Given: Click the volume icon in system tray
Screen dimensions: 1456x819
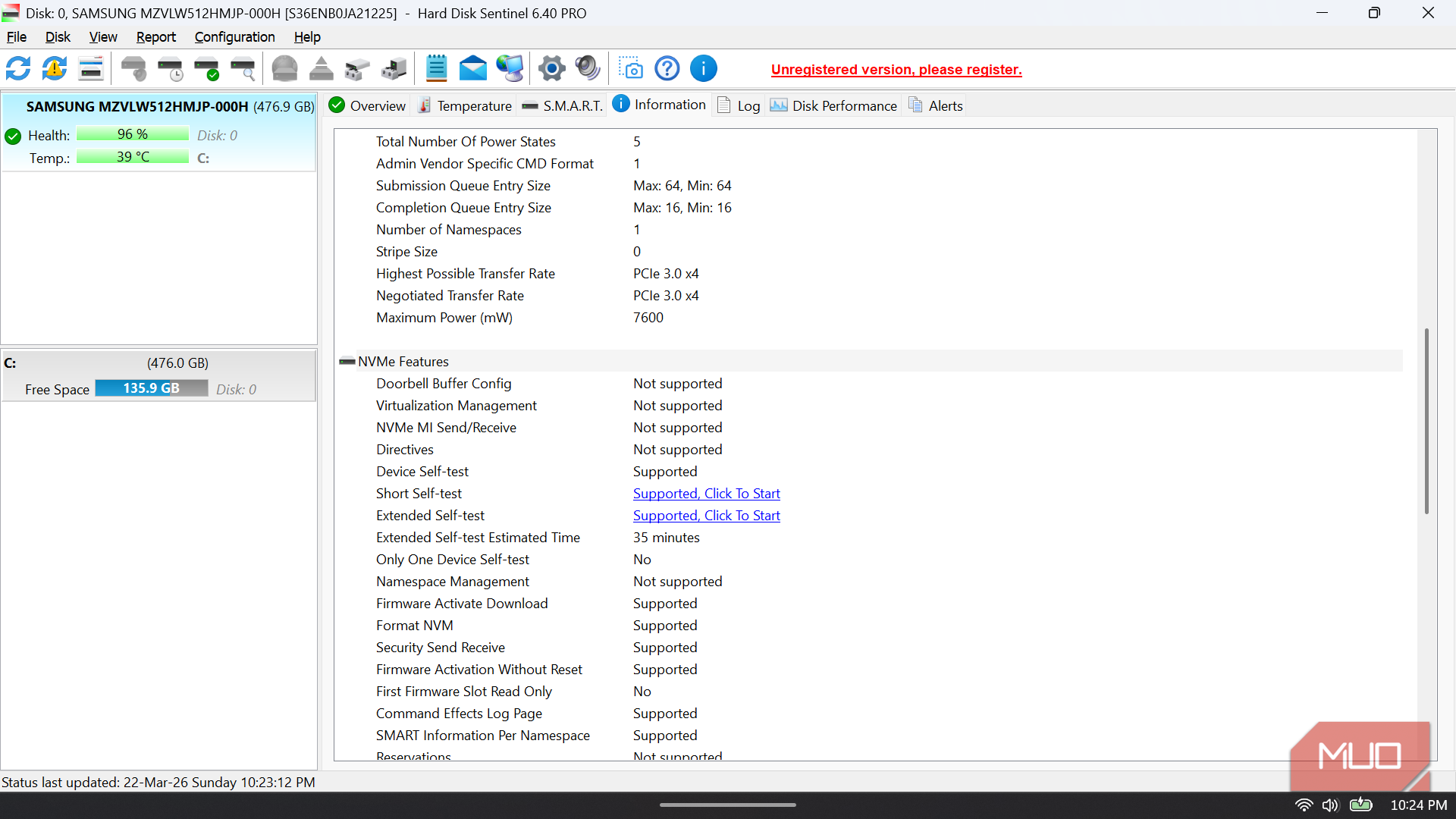Looking at the screenshot, I should (x=1330, y=805).
